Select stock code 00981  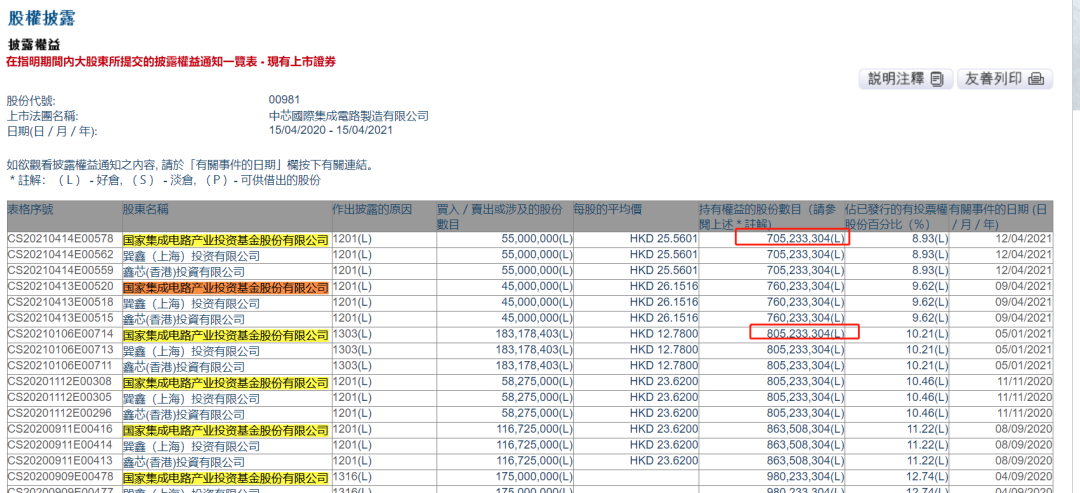click(x=284, y=101)
